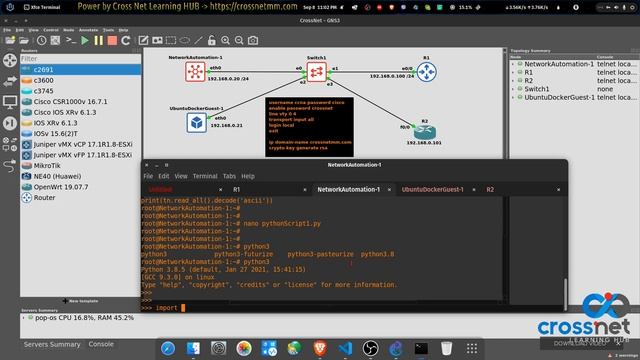
Task: Select Juniper vMX vCP 17.1R1.8-ESXi template
Action: (80, 144)
